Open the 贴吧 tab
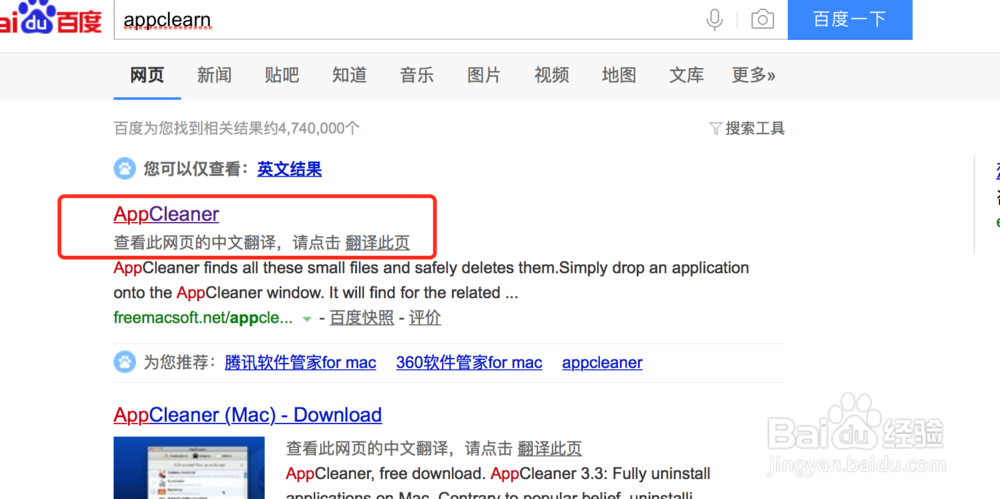Screen dimensions: 1000x499 tap(282, 75)
